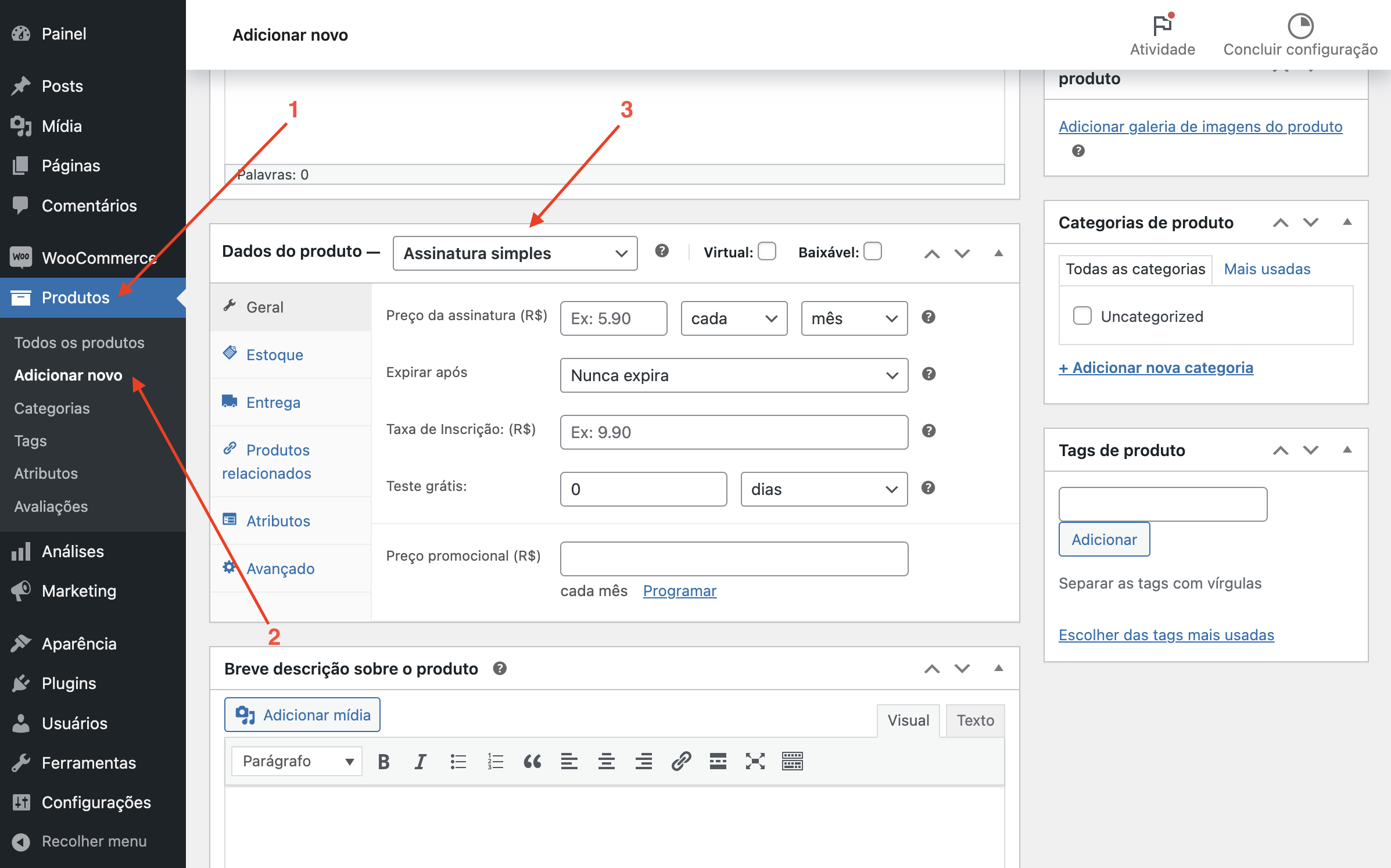1391x868 pixels.
Task: Click help icon next to Expirar após
Action: coord(928,374)
